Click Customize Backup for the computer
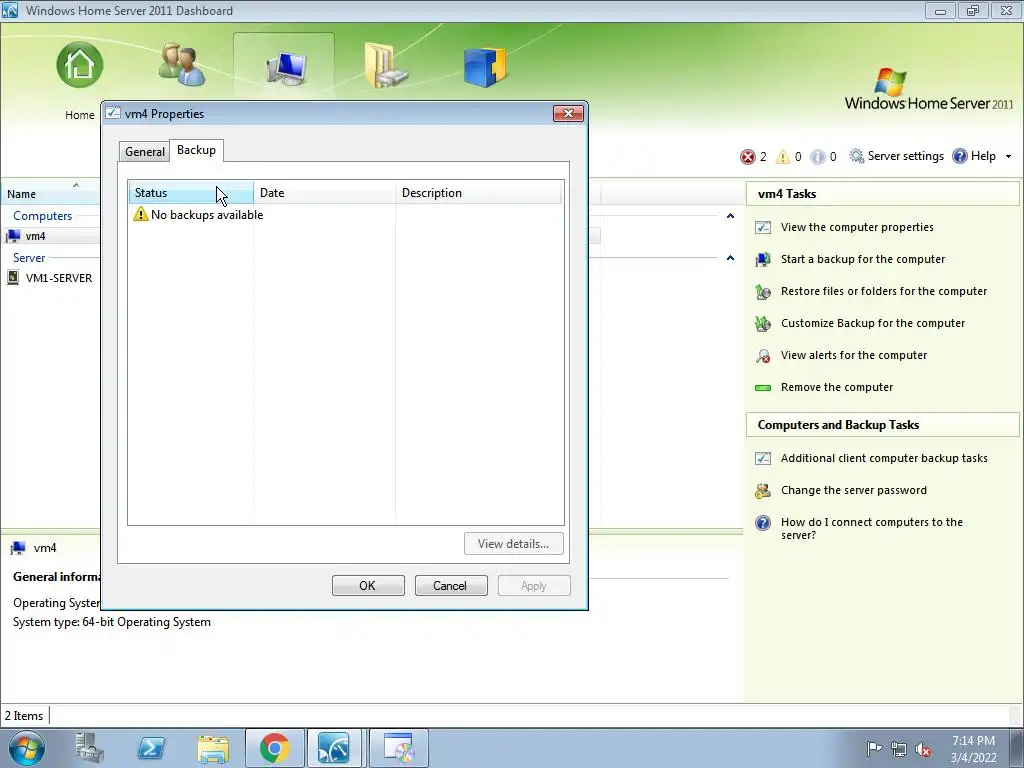The height and width of the screenshot is (768, 1024). click(x=872, y=323)
